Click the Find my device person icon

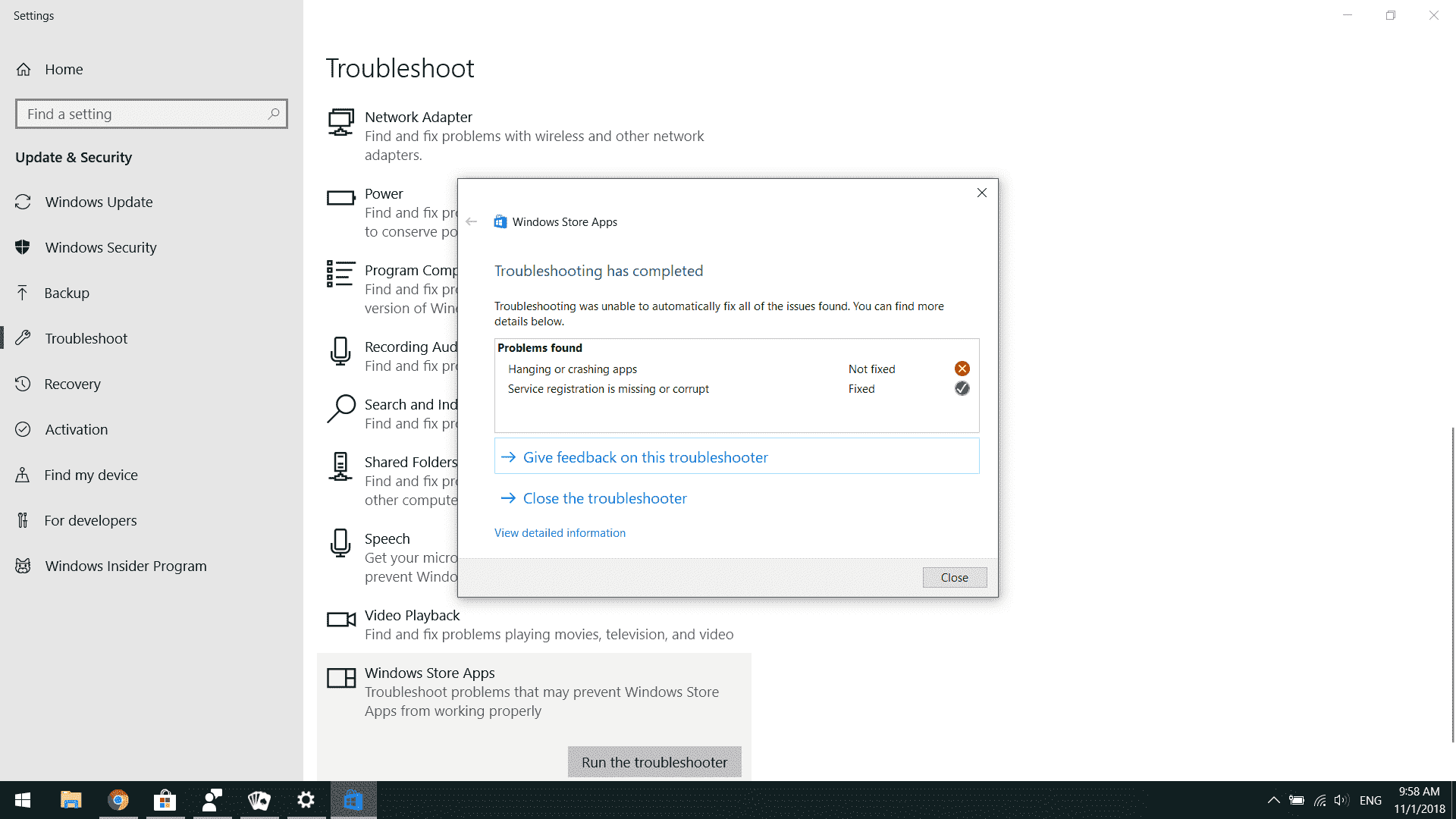tap(23, 475)
